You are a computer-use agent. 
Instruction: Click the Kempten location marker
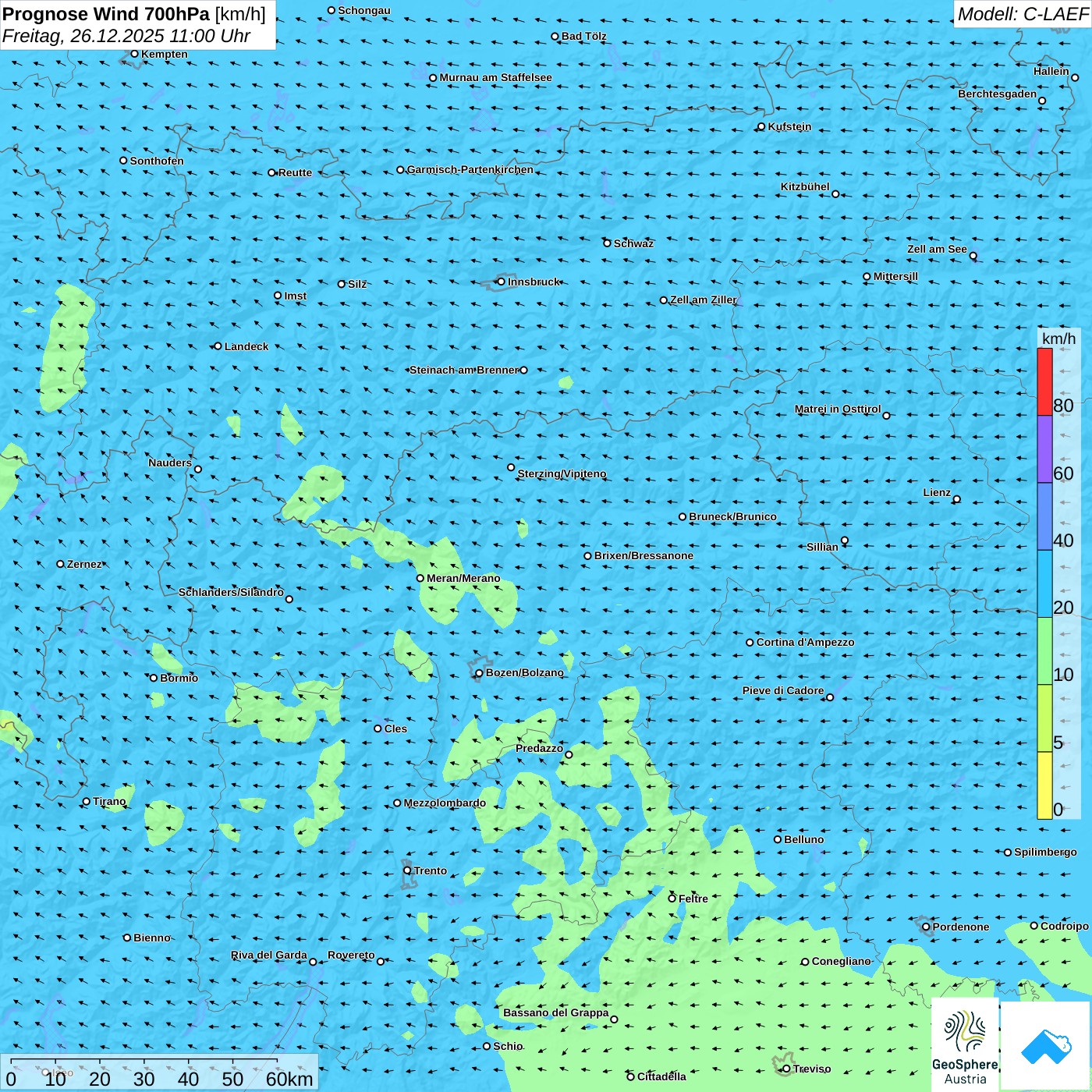pyautogui.click(x=134, y=54)
